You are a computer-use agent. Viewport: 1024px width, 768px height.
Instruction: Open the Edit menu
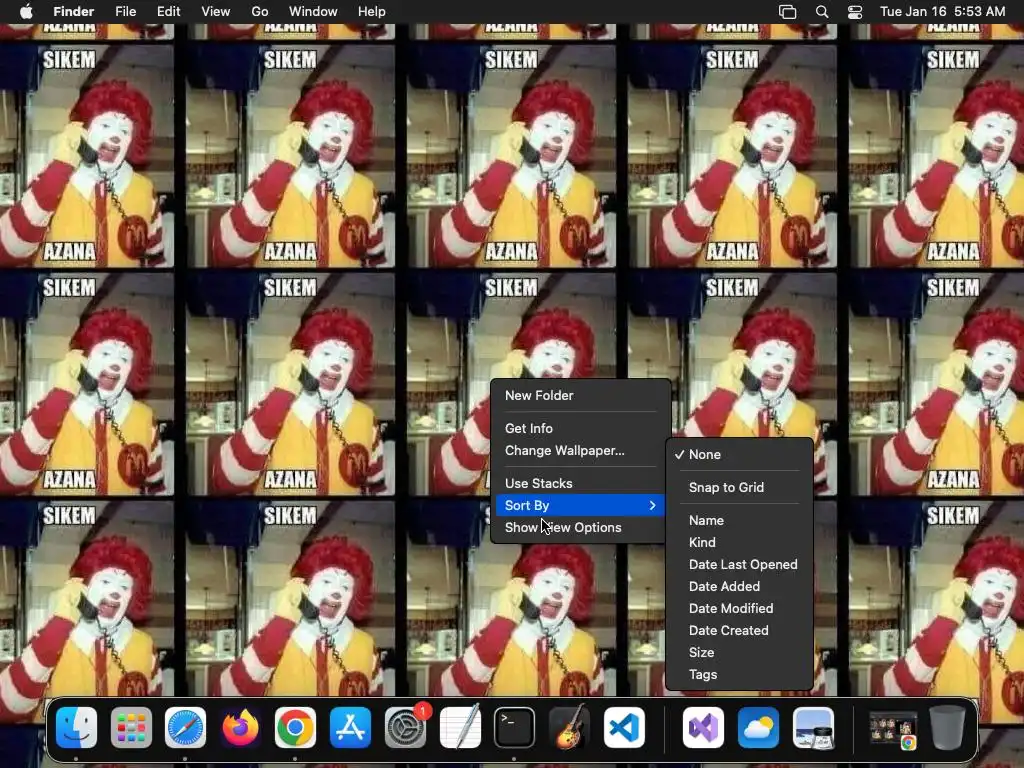[168, 12]
